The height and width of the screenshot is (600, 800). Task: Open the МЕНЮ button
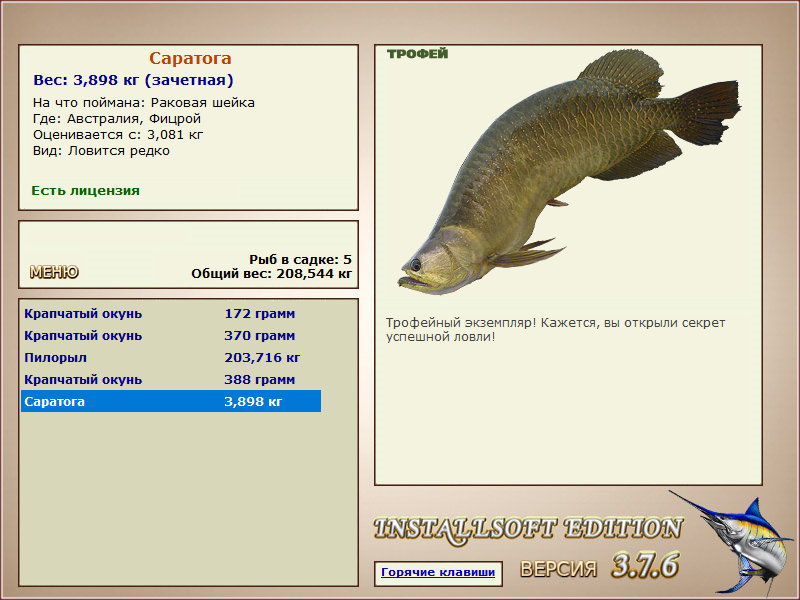[54, 272]
